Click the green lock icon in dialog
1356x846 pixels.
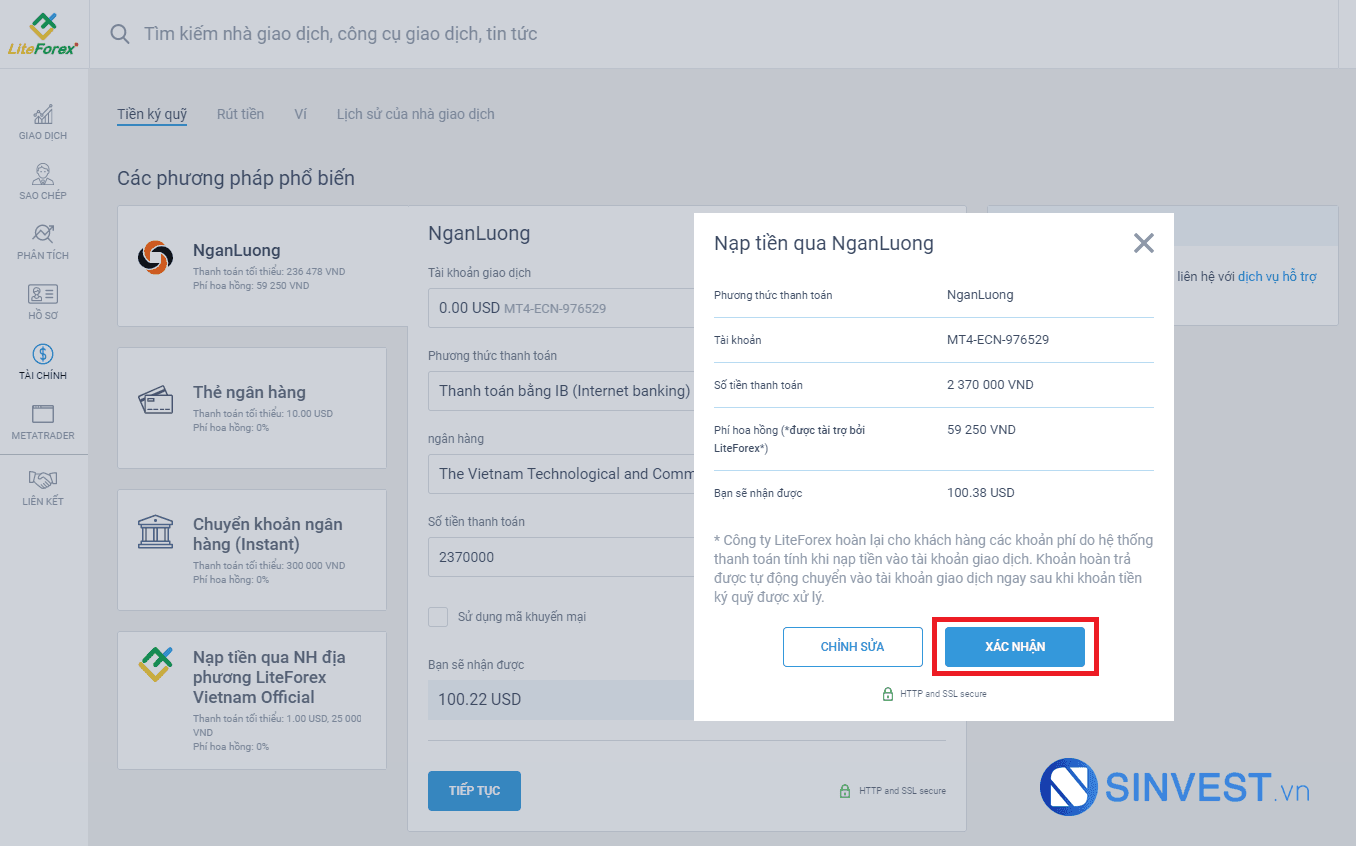coord(887,694)
